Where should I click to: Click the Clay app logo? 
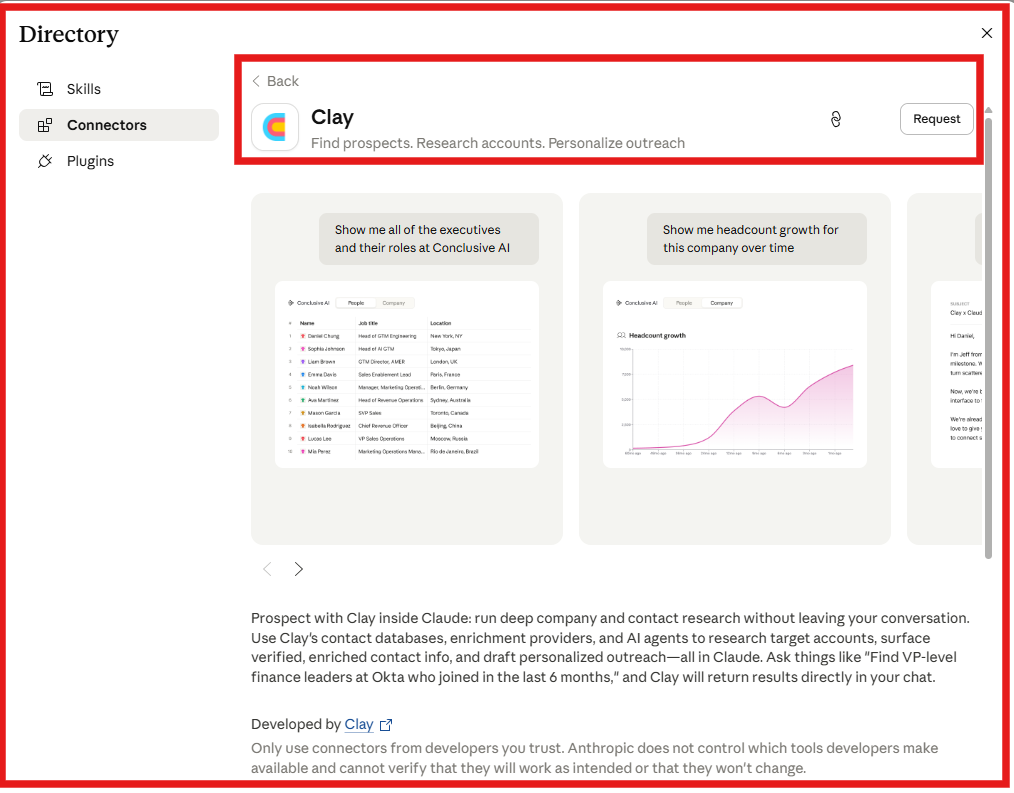[275, 127]
